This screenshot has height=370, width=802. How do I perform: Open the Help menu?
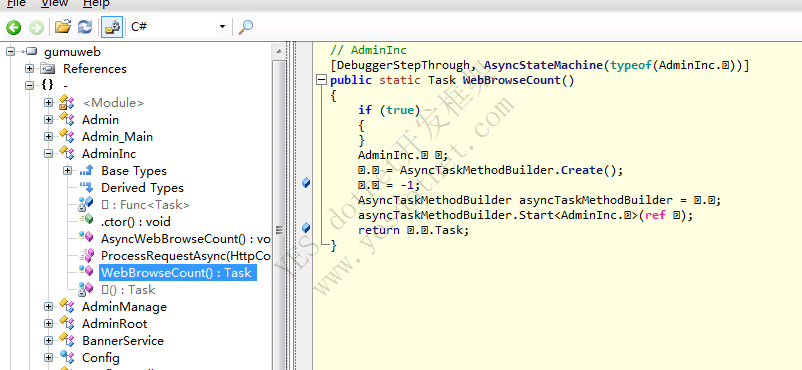pyautogui.click(x=96, y=4)
